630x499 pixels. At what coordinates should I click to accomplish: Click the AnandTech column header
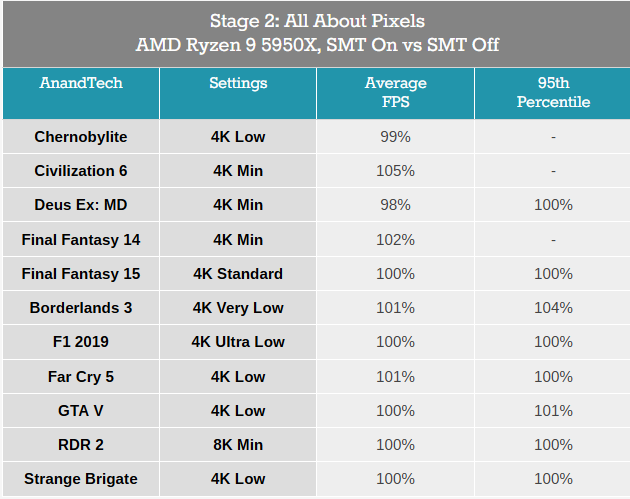[81, 93]
